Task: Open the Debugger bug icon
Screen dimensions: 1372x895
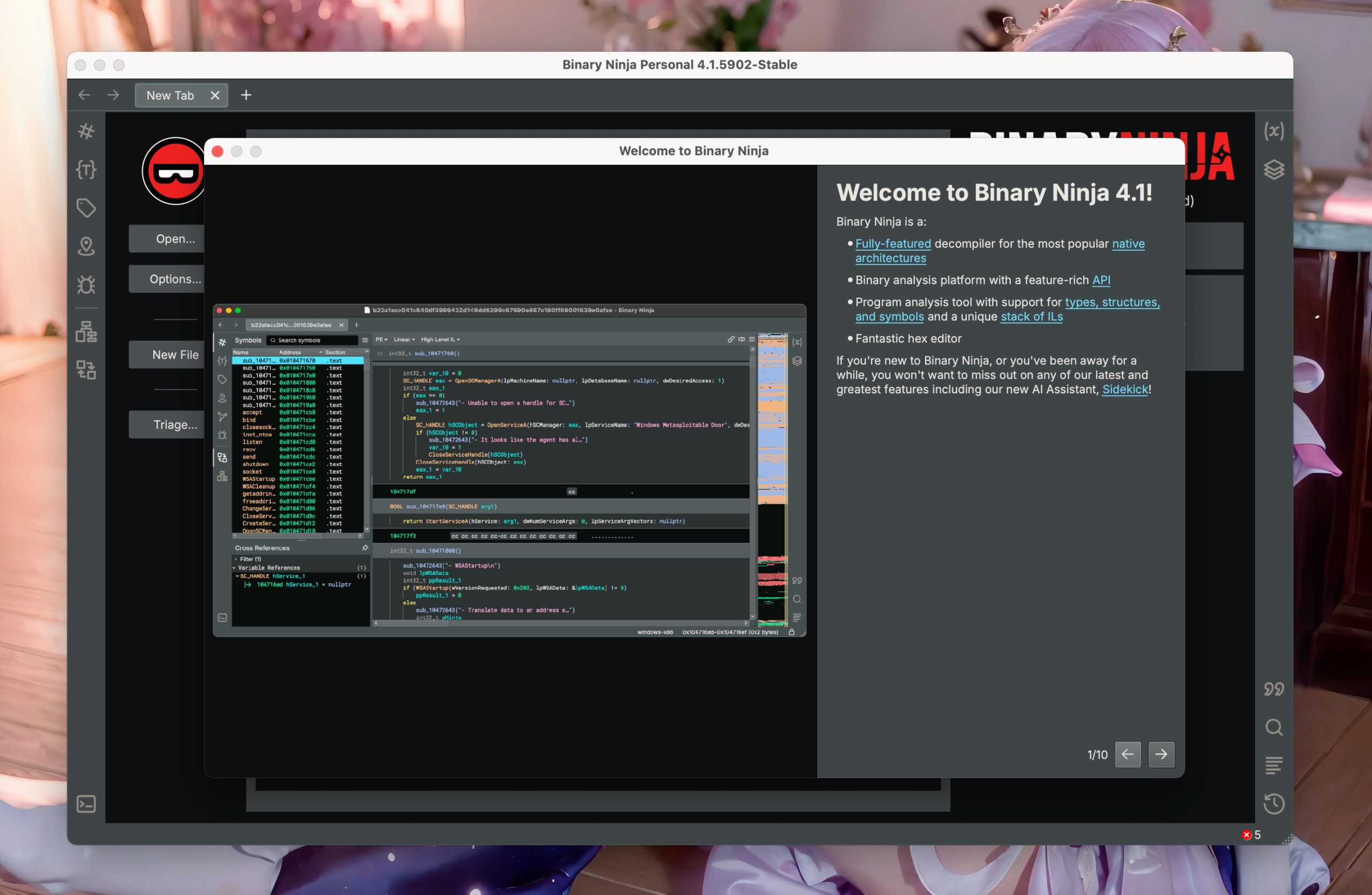Action: coord(86,285)
